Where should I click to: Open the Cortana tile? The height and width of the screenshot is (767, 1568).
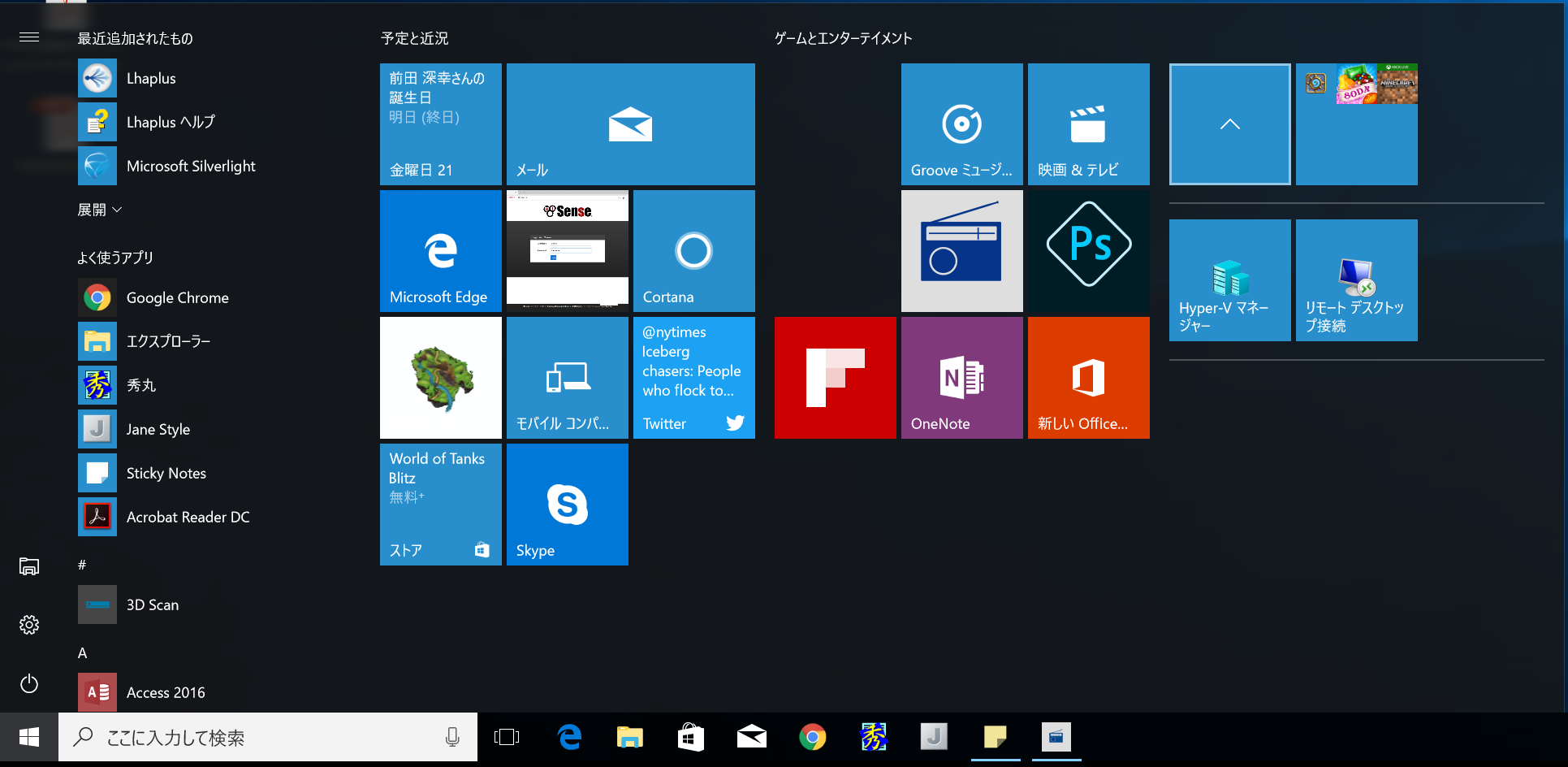694,251
